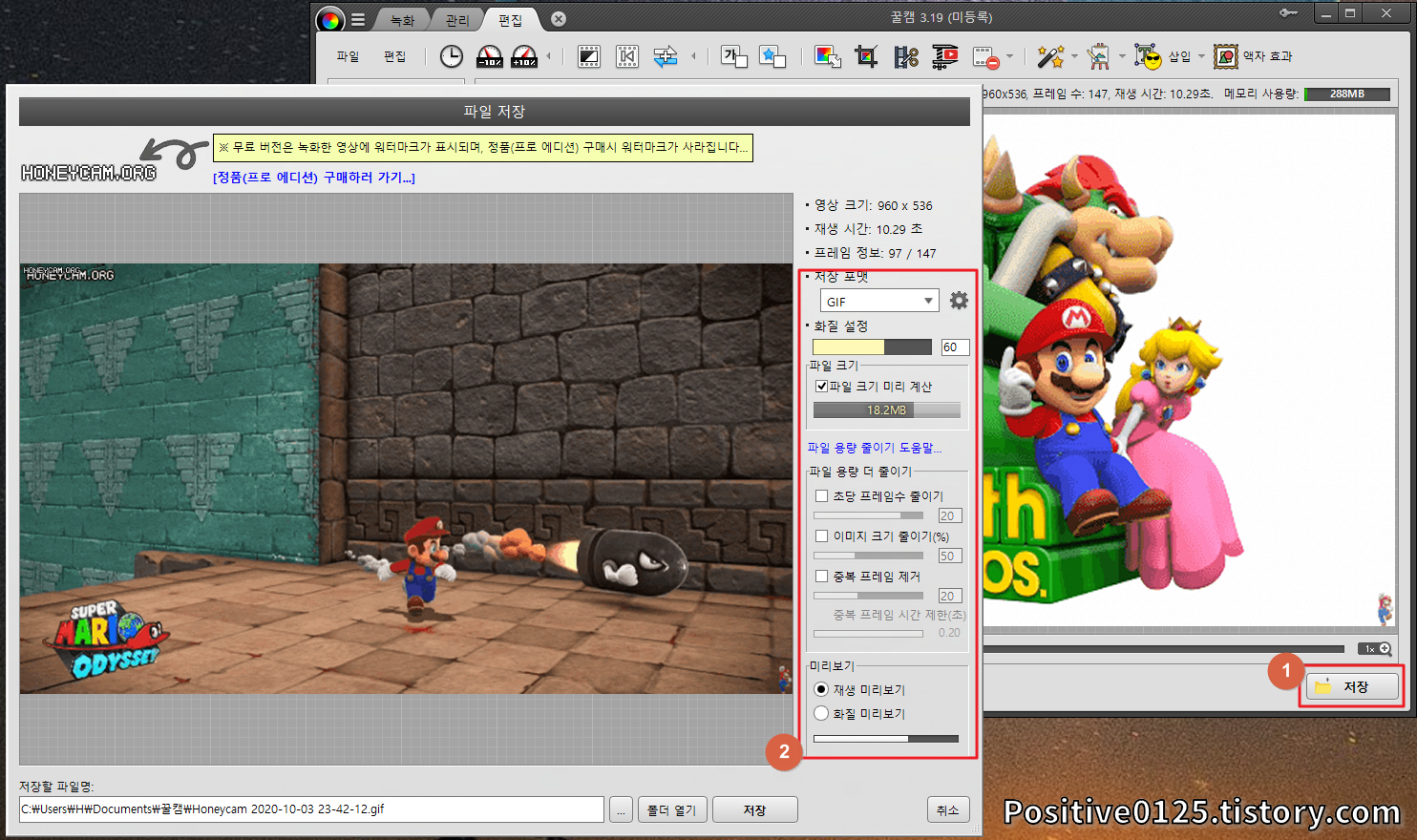Click the delete-frame red minus icon

coord(985,57)
